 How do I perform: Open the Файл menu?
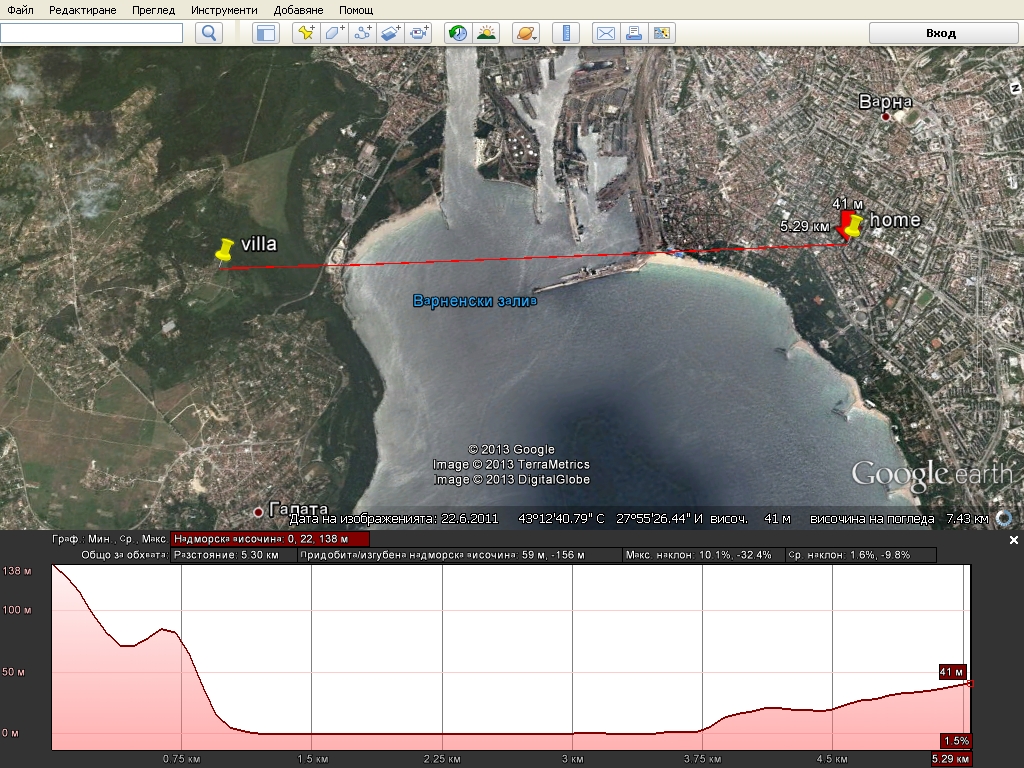[x=20, y=9]
